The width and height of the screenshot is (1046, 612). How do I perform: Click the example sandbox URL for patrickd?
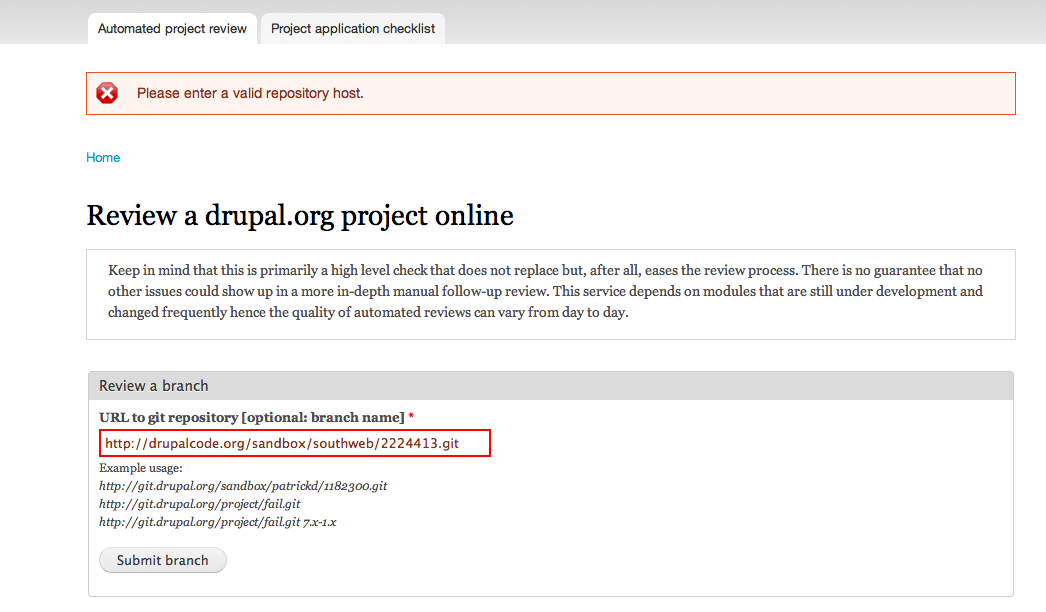(243, 485)
